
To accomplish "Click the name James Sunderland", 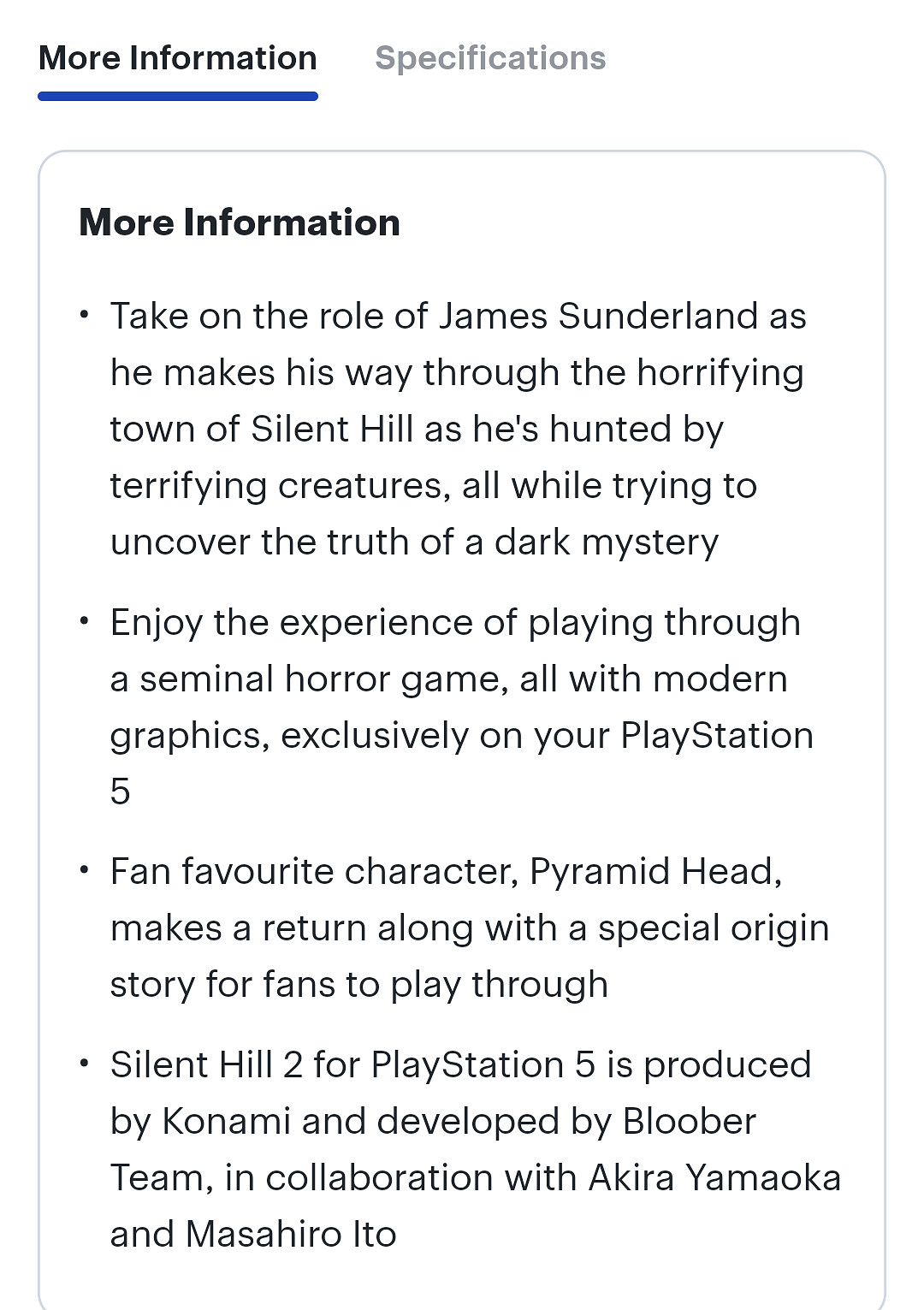I will pos(598,316).
